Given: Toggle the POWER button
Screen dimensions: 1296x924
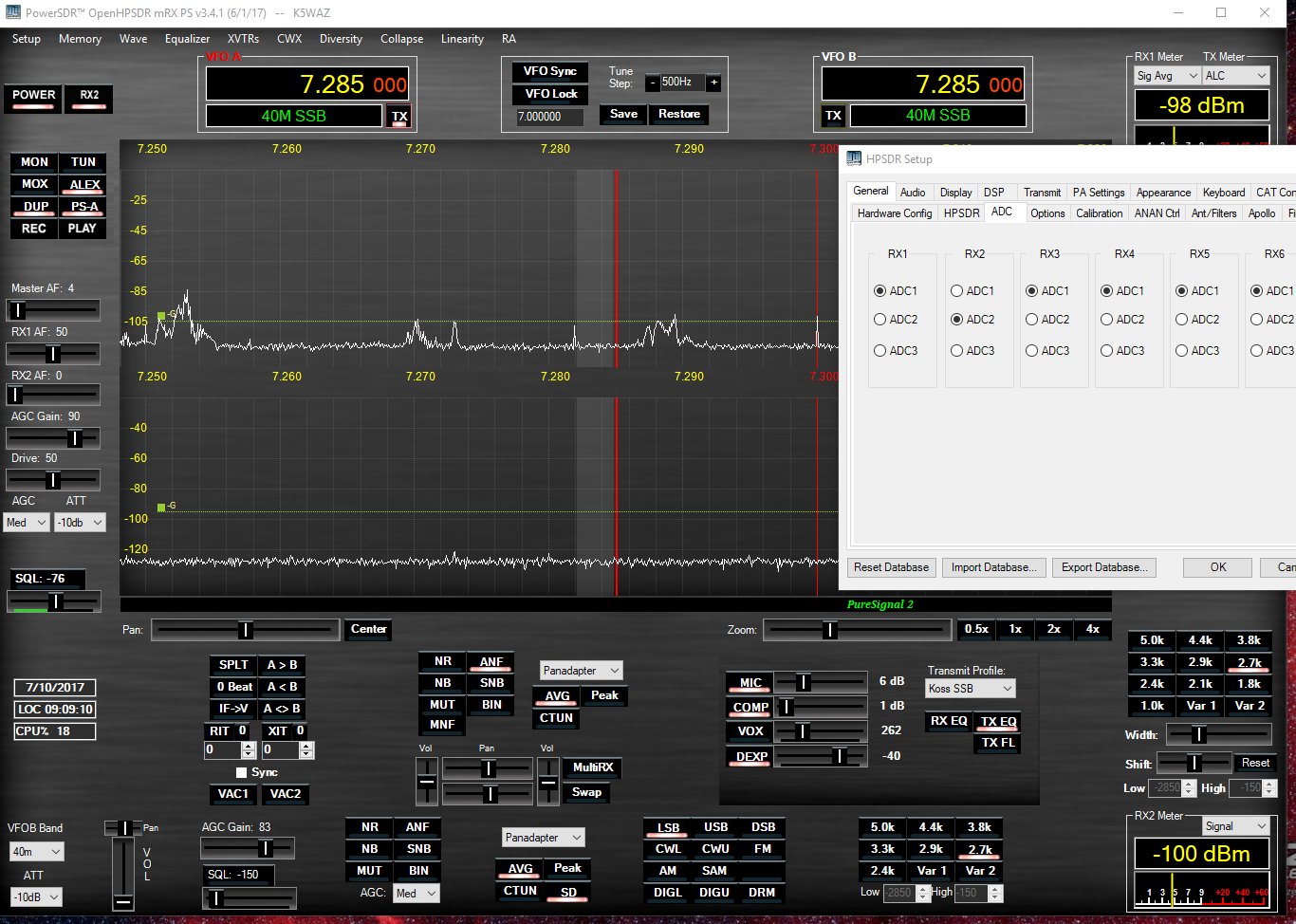Looking at the screenshot, I should (x=33, y=98).
